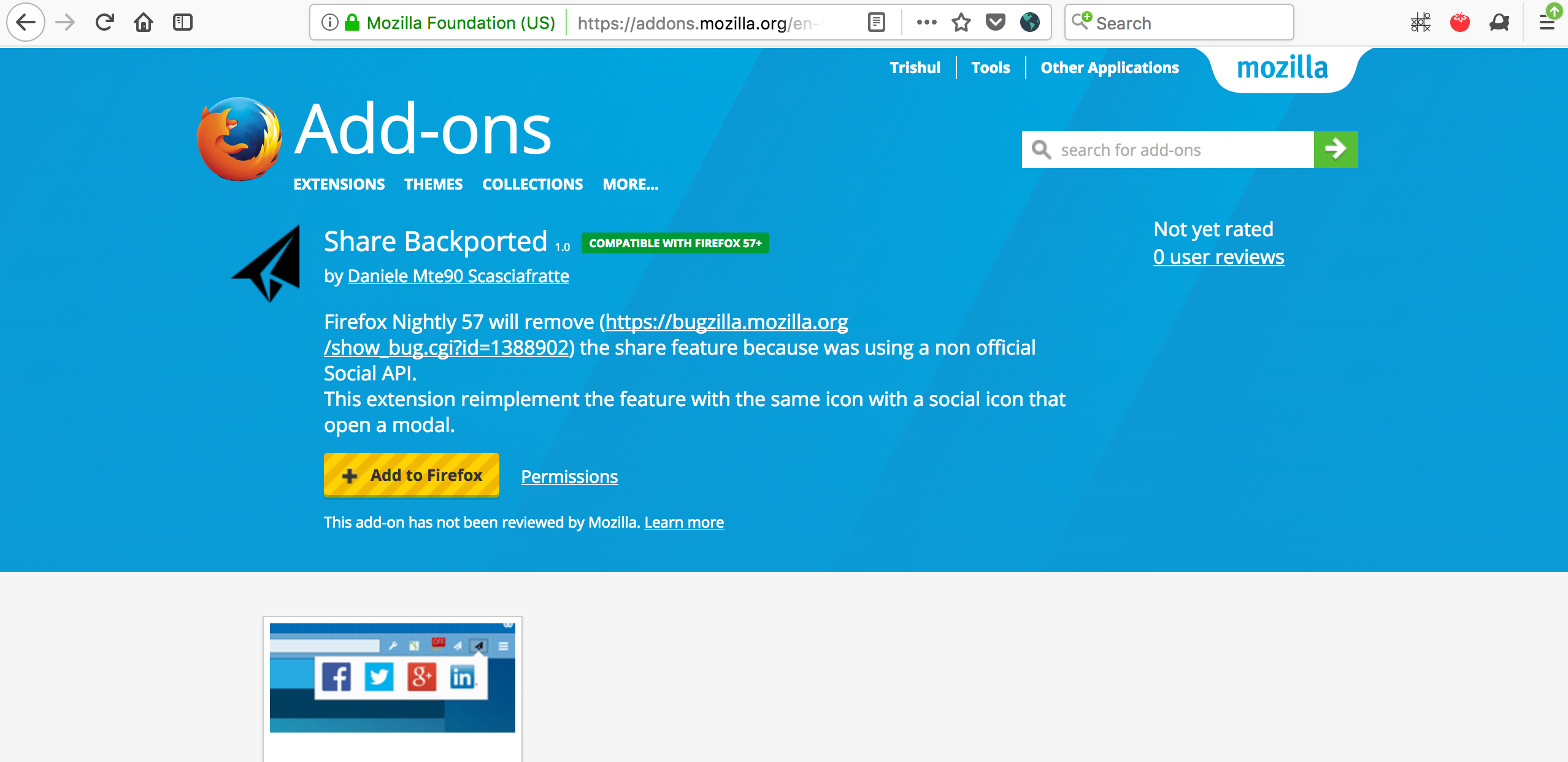The image size is (1568, 762).
Task: Open the mozilla tab at top right
Action: click(x=1282, y=67)
